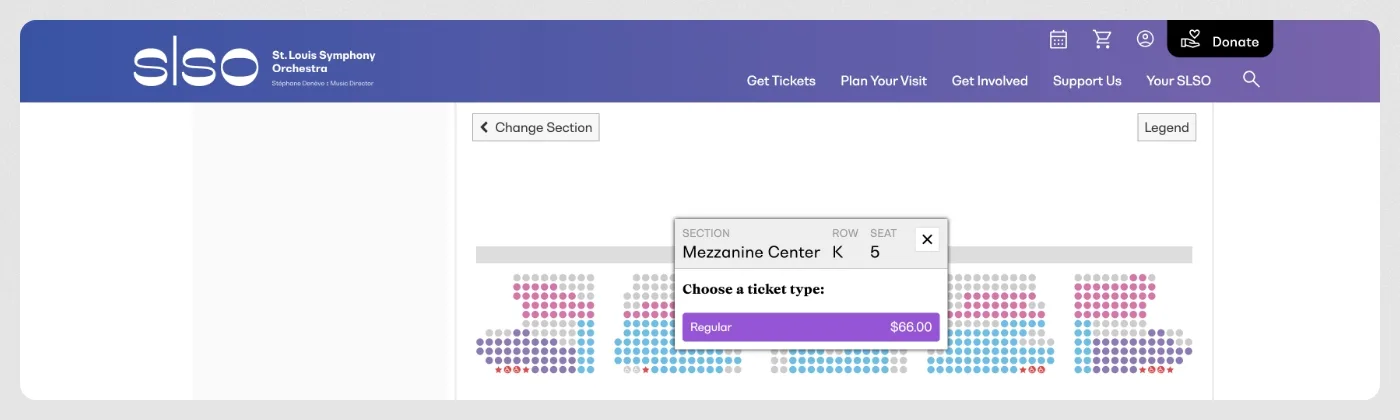Screen dimensions: 1400x420
Task: Go back with the Change Section button
Action: [535, 127]
